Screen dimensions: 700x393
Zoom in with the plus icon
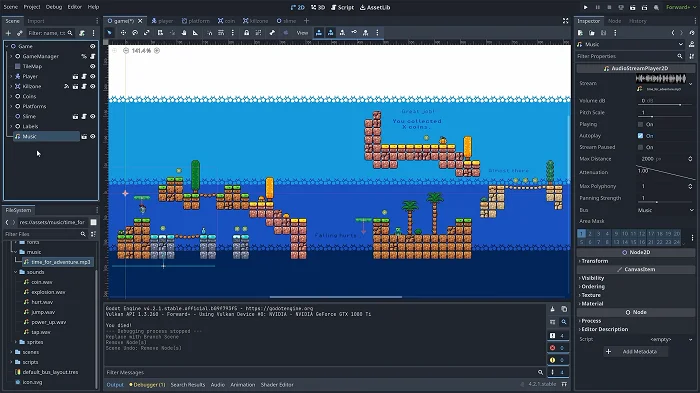tap(157, 51)
